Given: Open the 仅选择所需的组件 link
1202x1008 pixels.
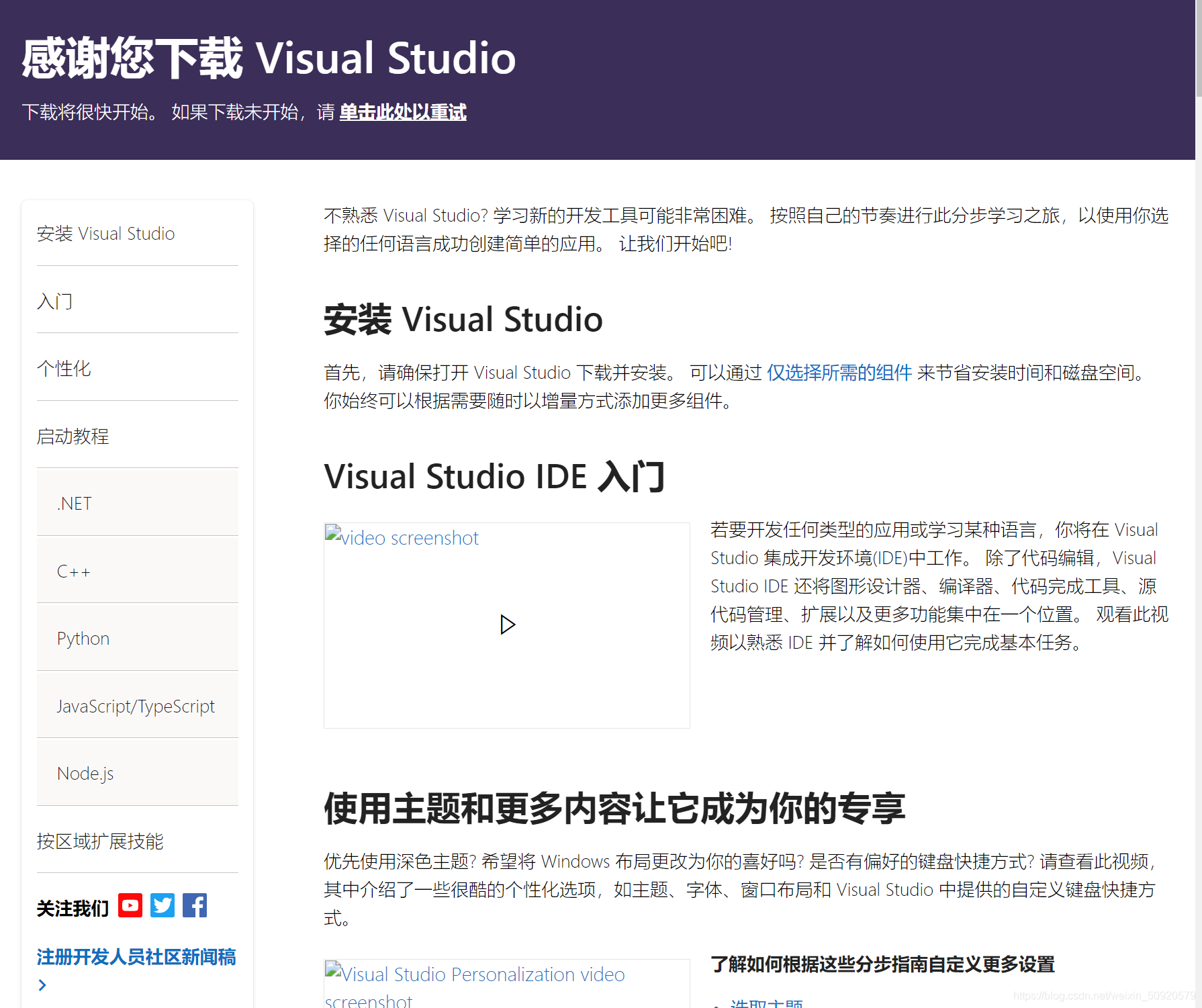Looking at the screenshot, I should [839, 373].
